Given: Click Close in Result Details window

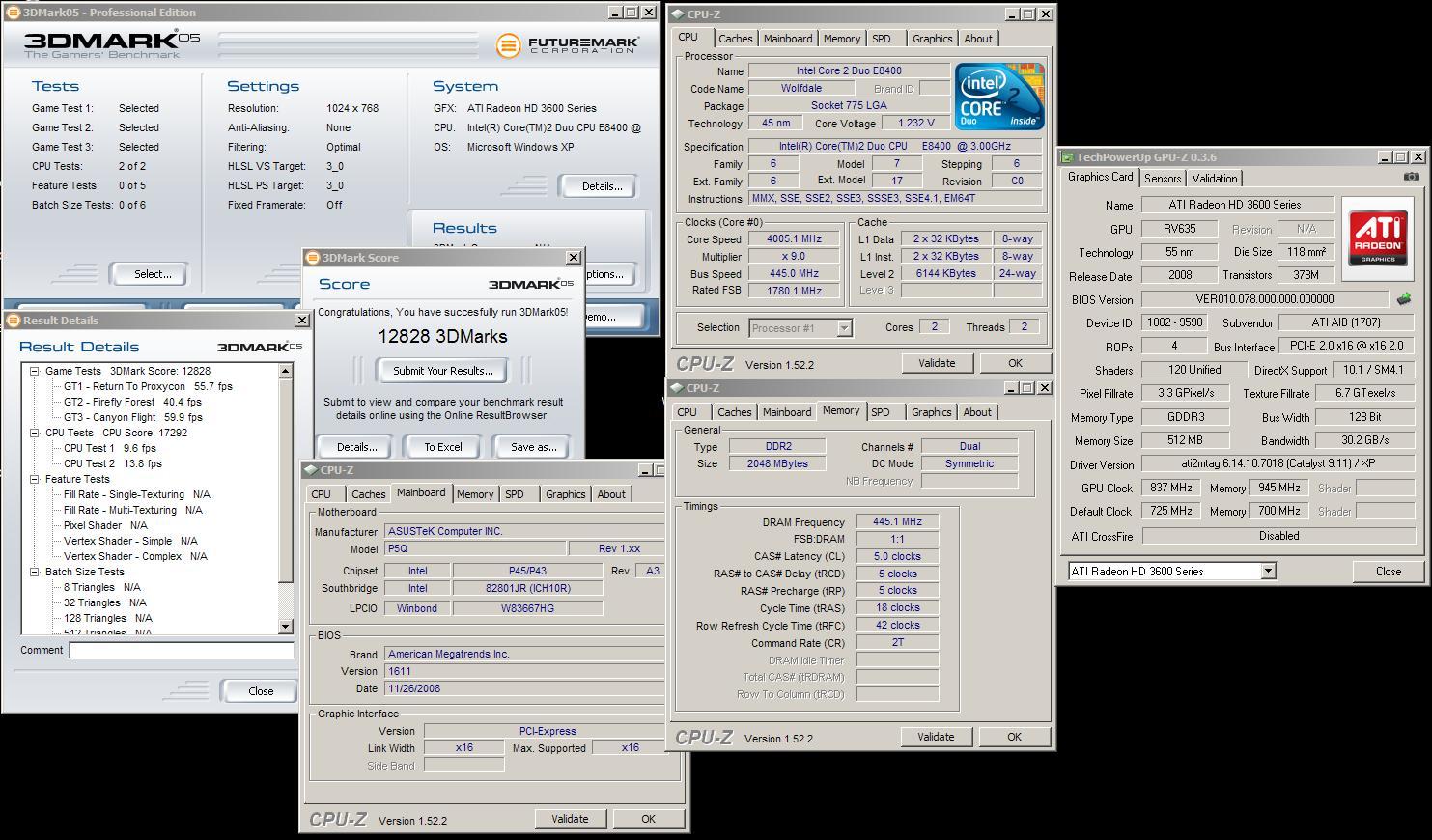Looking at the screenshot, I should [x=261, y=691].
